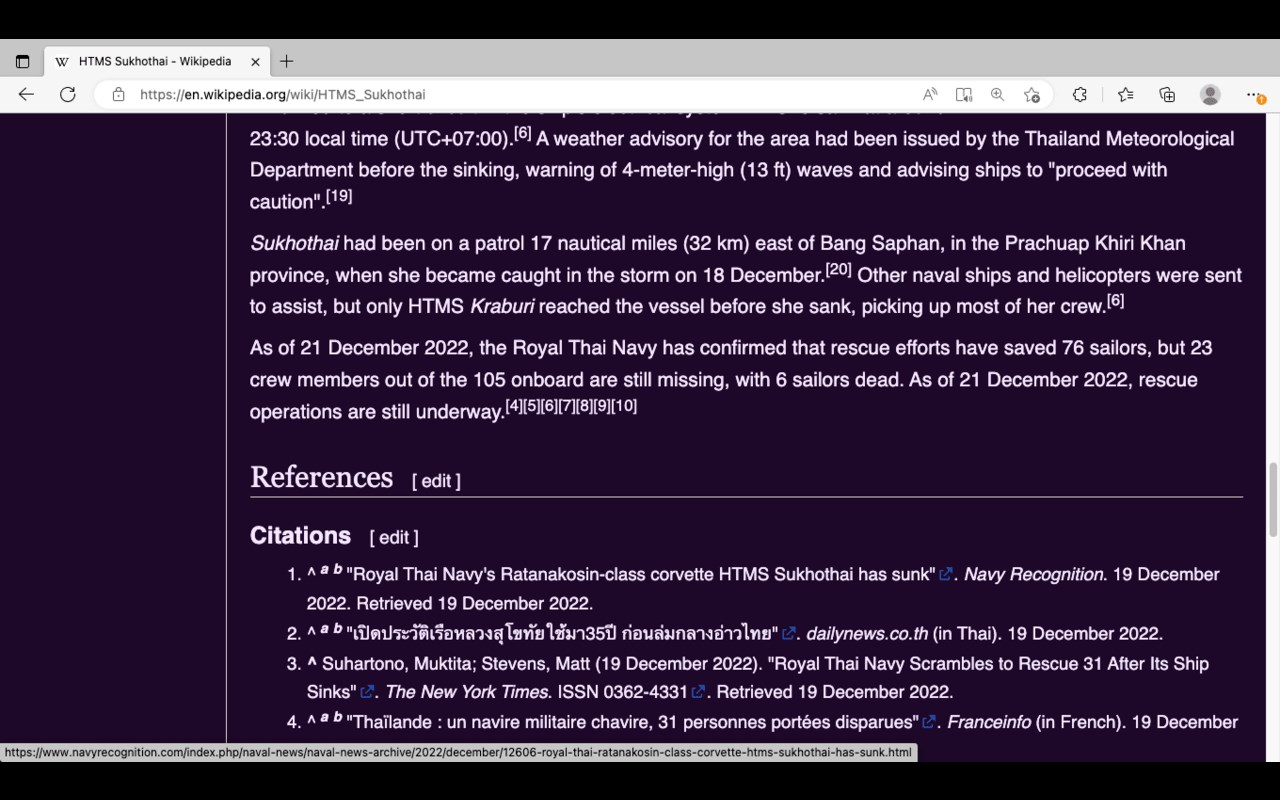1280x800 pixels.
Task: Click italic "Sukhothai" at paragraph start
Action: click(294, 243)
